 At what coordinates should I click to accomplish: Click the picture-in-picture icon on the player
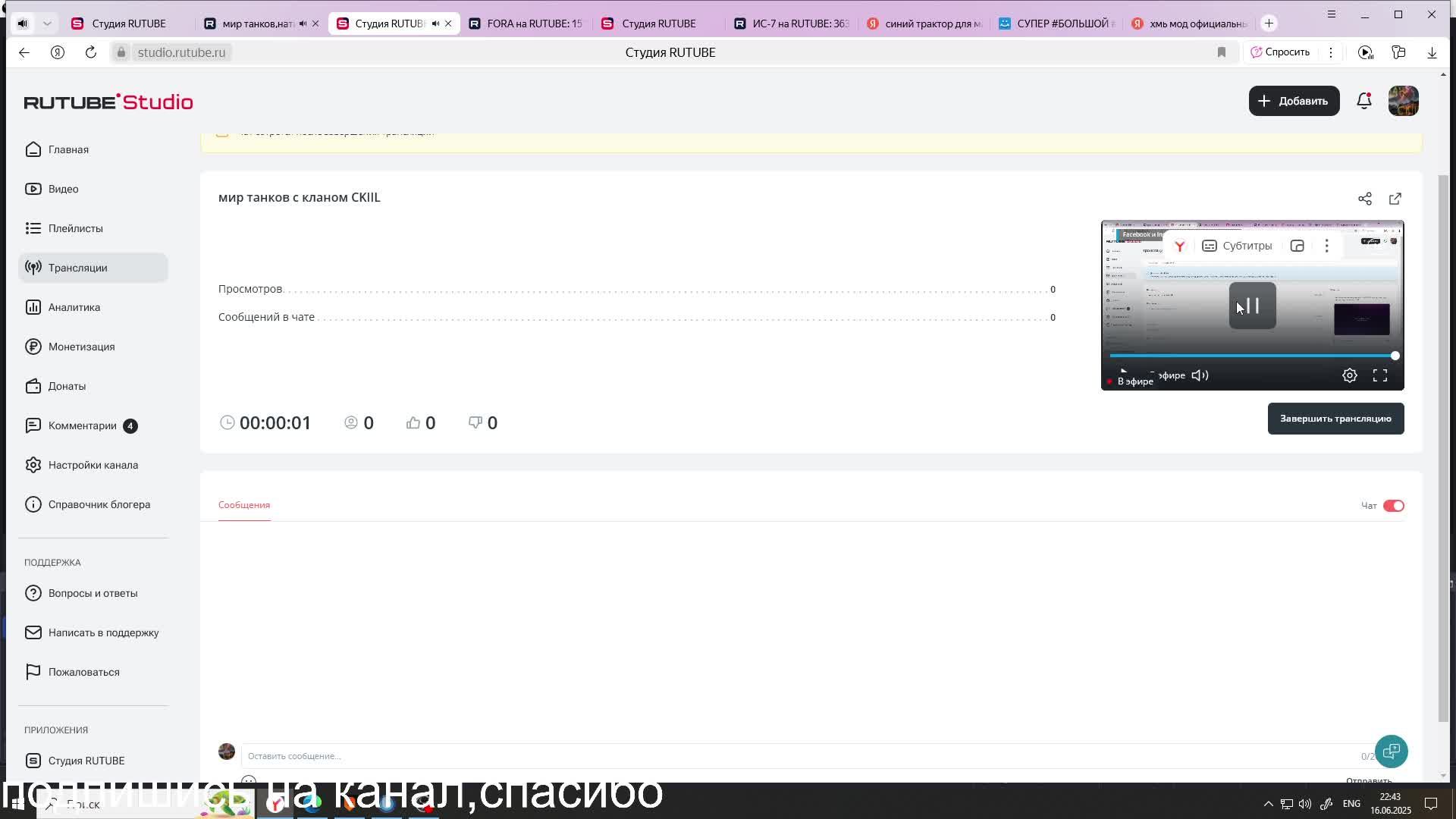pyautogui.click(x=1298, y=246)
